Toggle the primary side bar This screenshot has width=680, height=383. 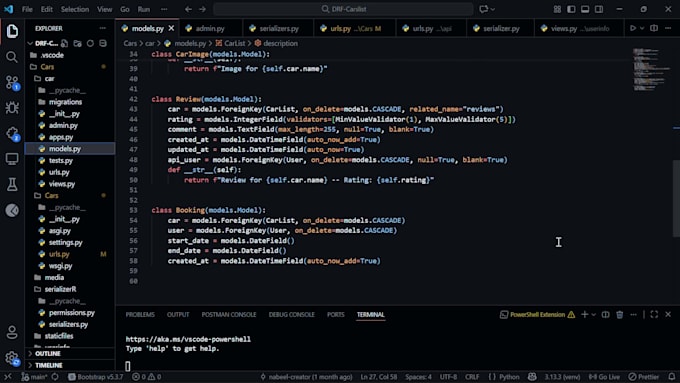point(571,9)
